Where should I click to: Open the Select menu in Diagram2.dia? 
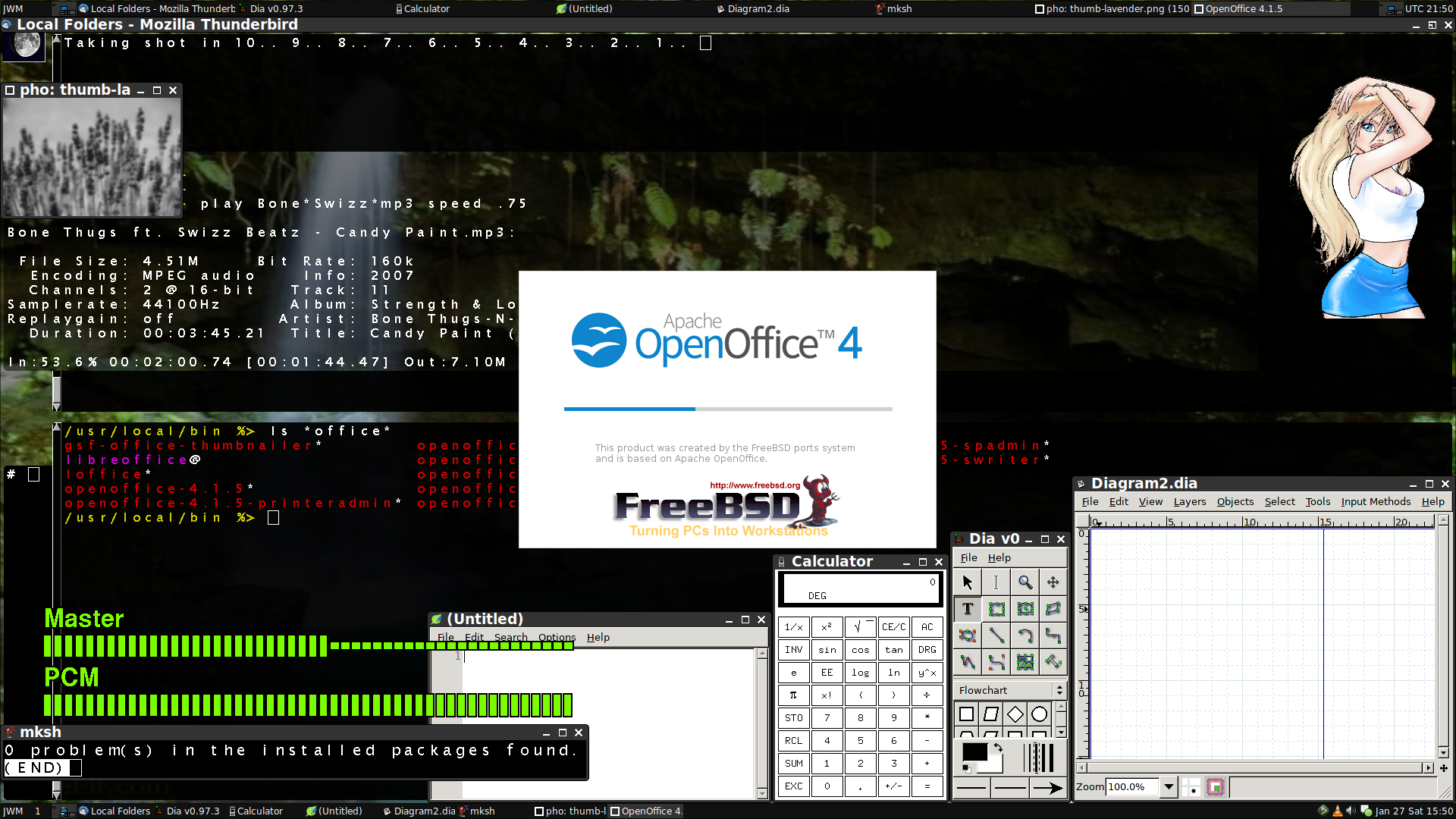(x=1279, y=502)
